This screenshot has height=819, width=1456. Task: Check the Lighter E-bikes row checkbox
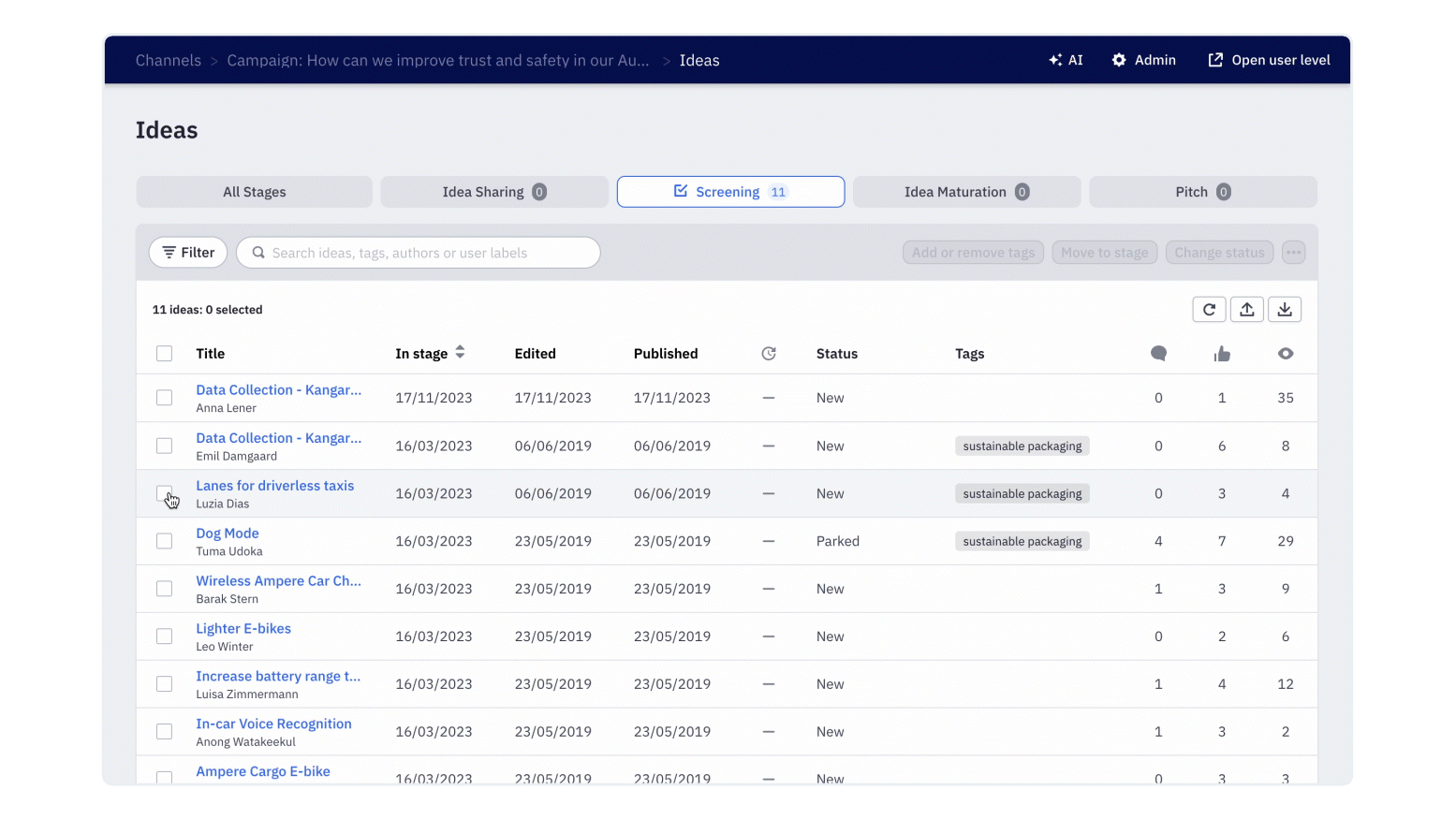point(164,636)
